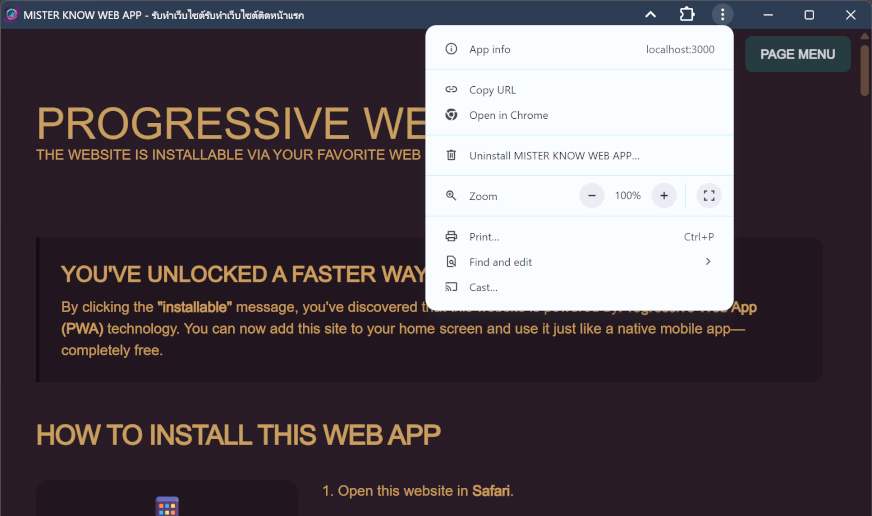Click the localhost:3000 text
872x516 pixels.
(x=680, y=49)
